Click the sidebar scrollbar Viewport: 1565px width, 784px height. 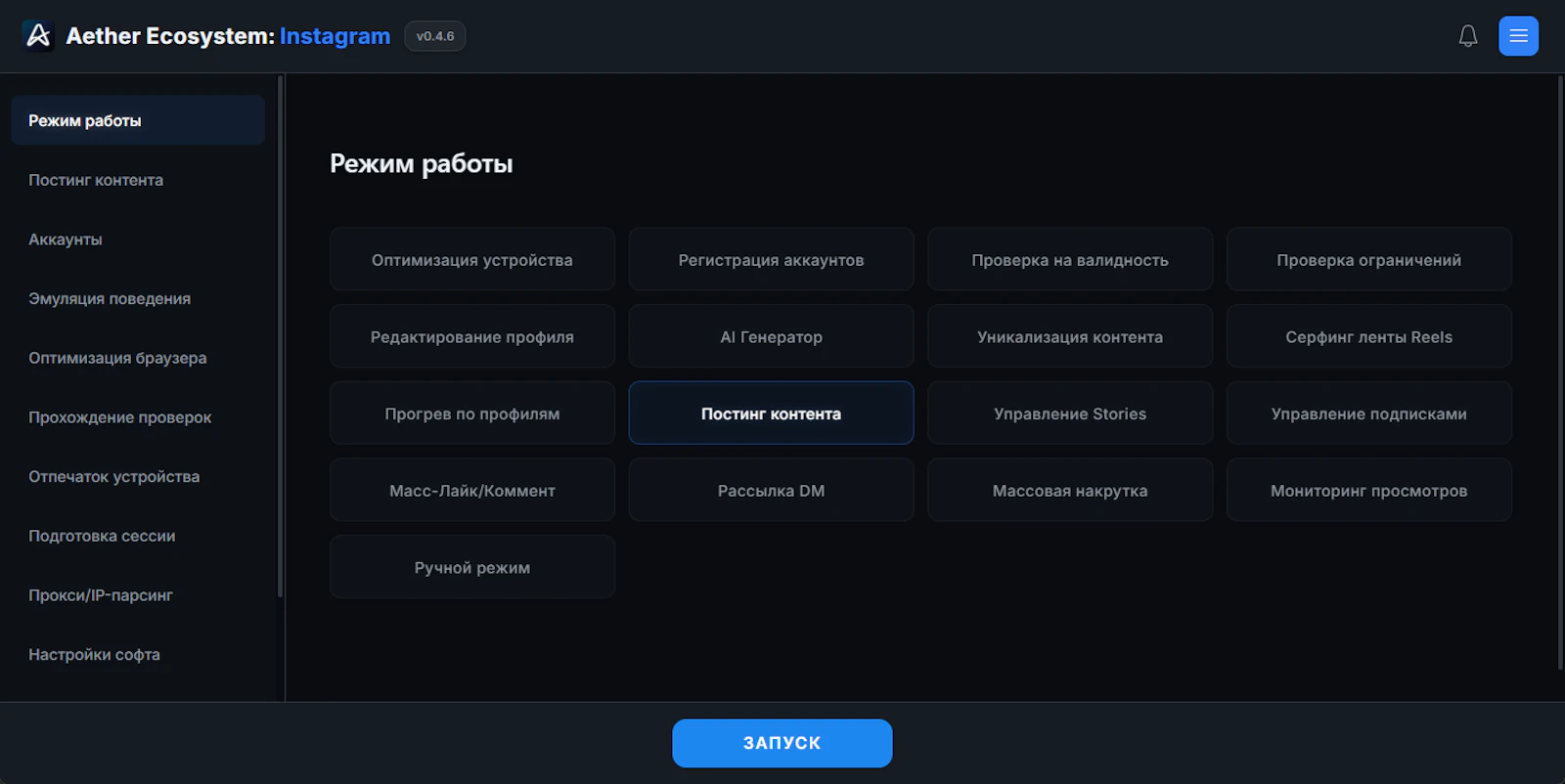pos(280,336)
